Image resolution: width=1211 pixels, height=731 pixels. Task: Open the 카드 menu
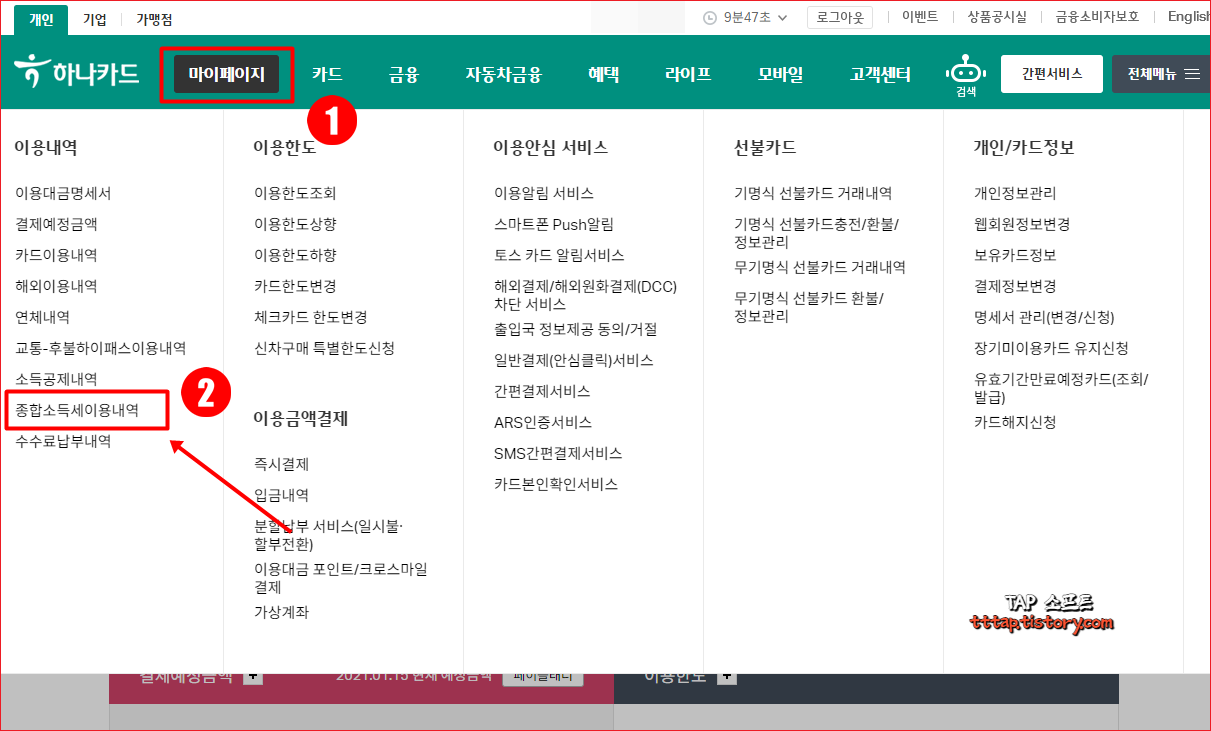pos(327,74)
